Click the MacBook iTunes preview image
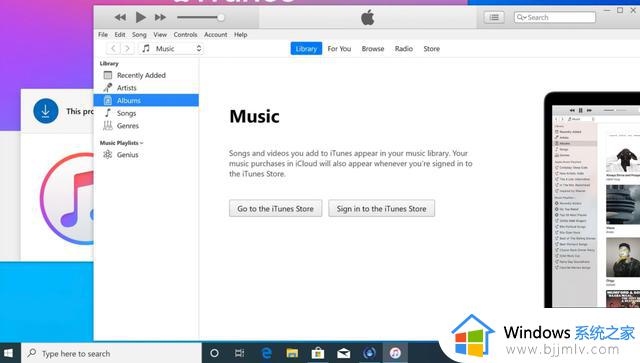 pos(592,200)
